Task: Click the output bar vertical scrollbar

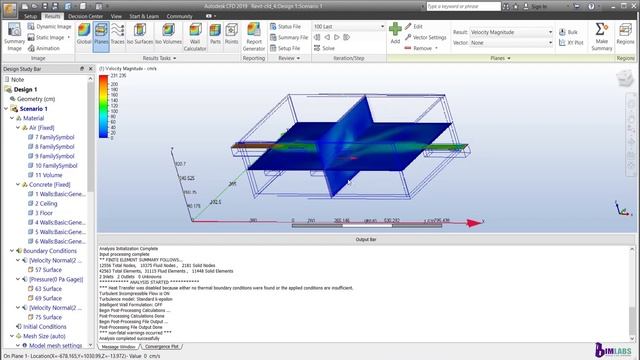Action: click(632, 293)
